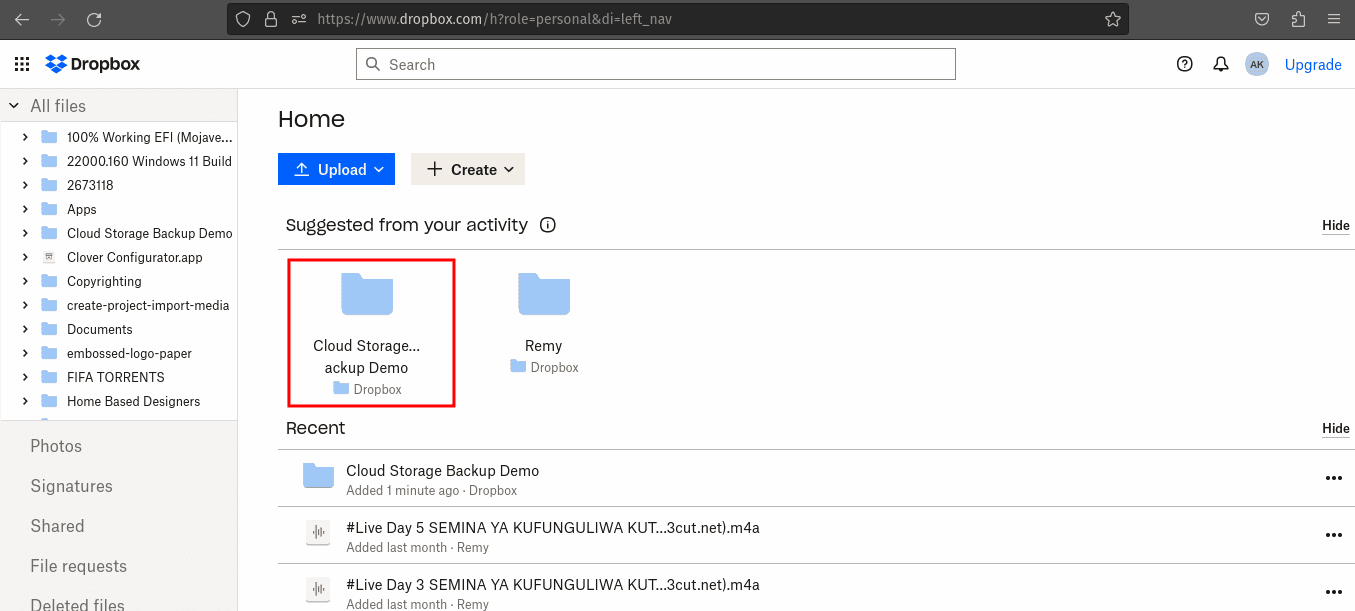Expand the 22000.160 Windows 11 Build folder
Image resolution: width=1355 pixels, height=611 pixels.
(25, 161)
